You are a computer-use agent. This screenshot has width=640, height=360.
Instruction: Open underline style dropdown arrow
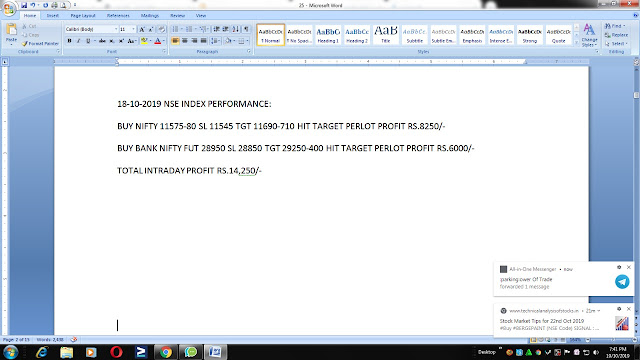[94, 41]
